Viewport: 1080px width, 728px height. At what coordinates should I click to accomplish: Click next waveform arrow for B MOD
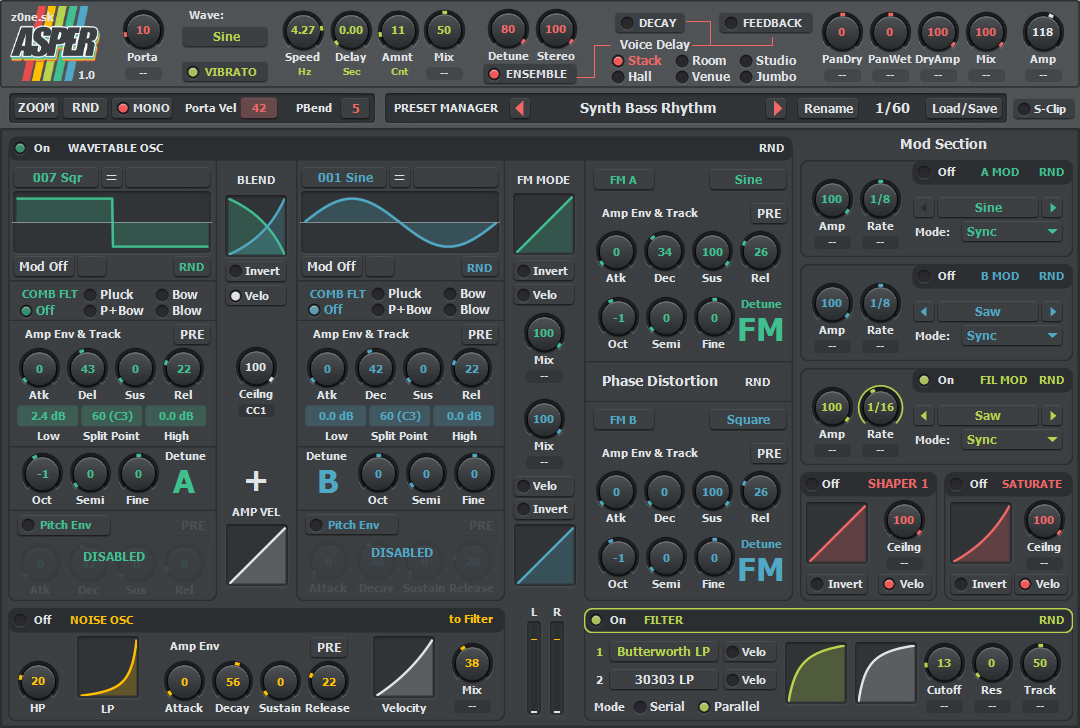(1052, 311)
